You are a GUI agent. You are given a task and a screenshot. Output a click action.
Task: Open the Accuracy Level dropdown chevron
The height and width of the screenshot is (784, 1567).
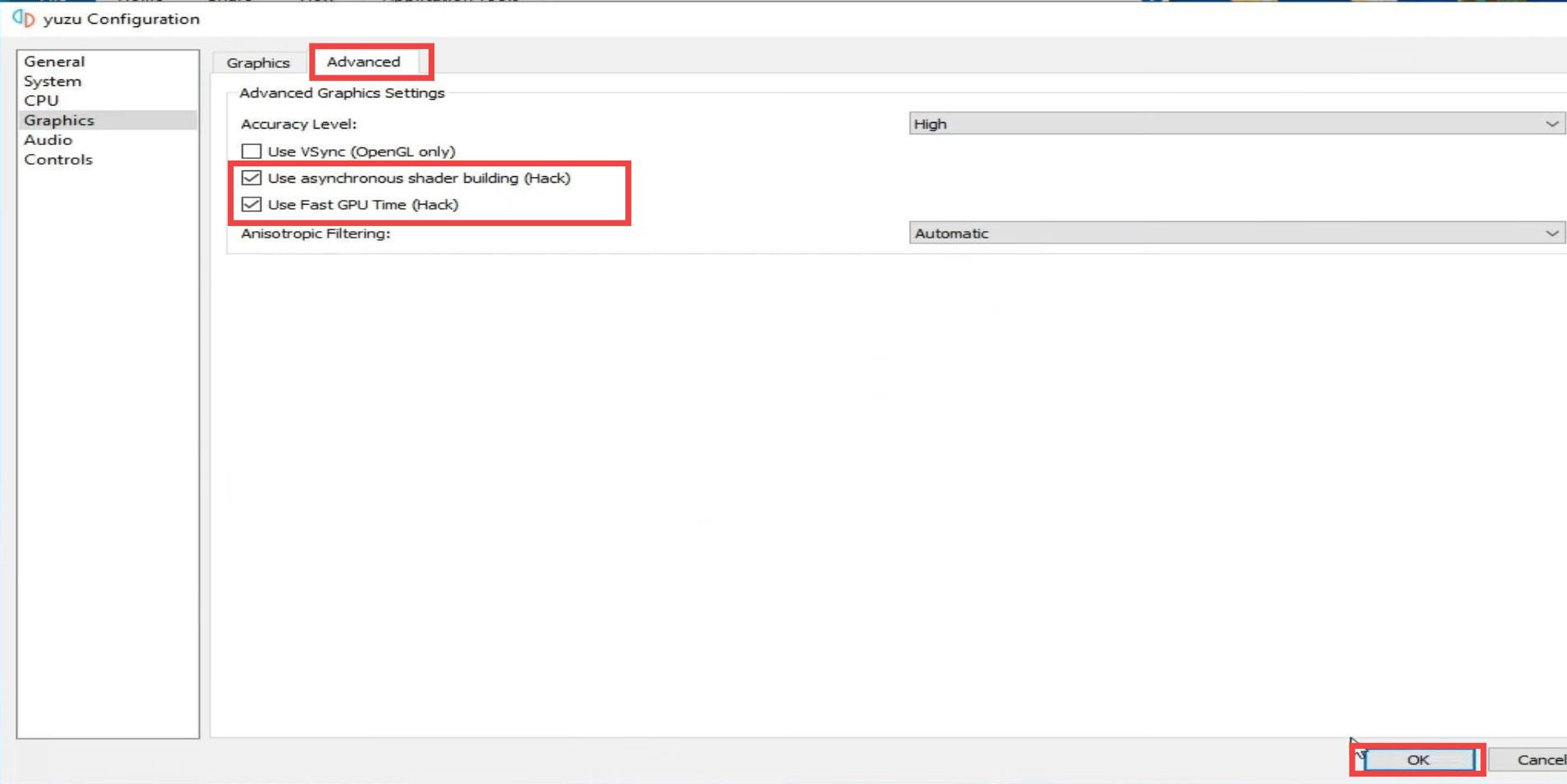(1553, 124)
